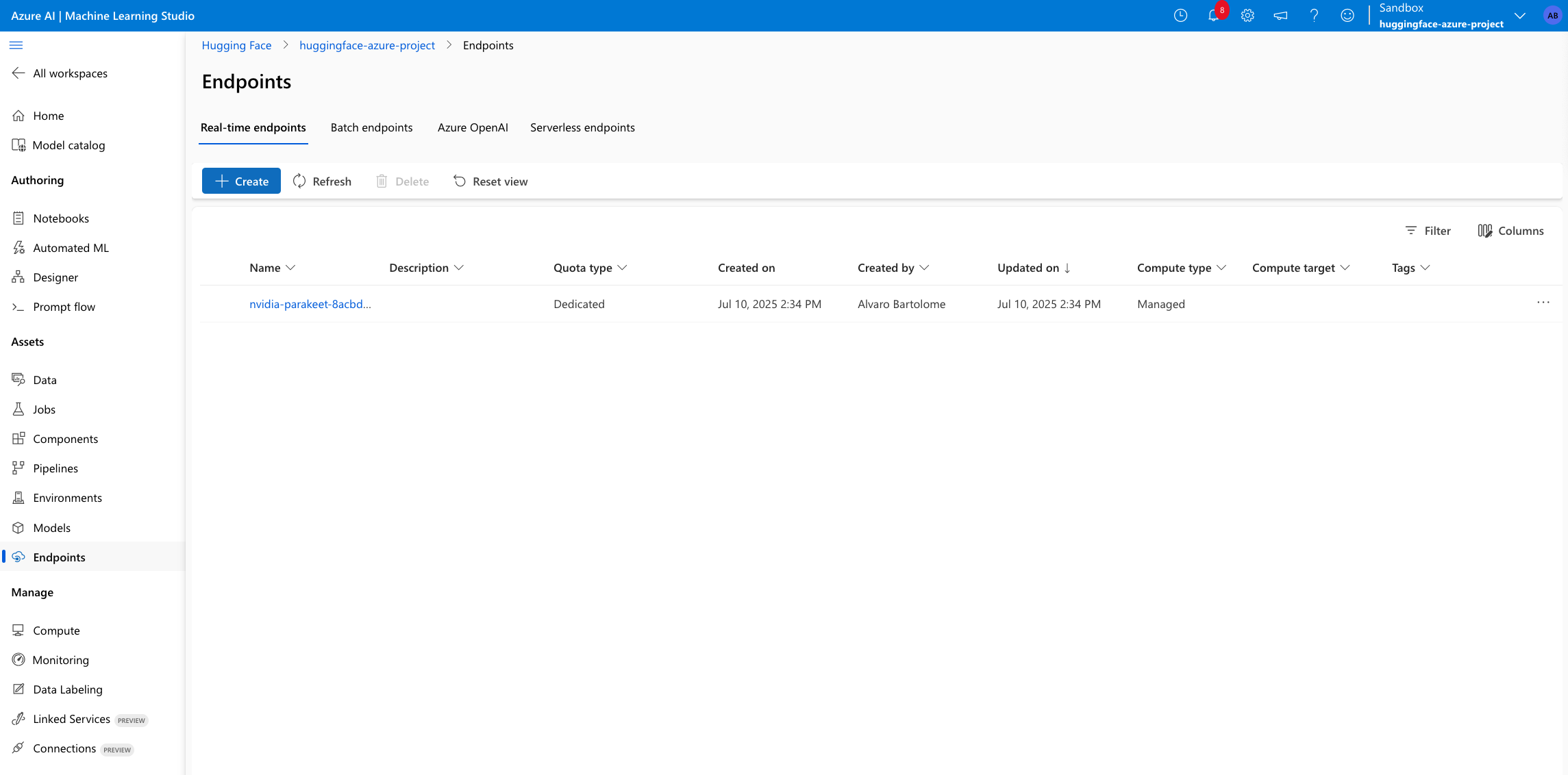
Task: Expand the Quota type column dropdown
Action: pos(622,268)
